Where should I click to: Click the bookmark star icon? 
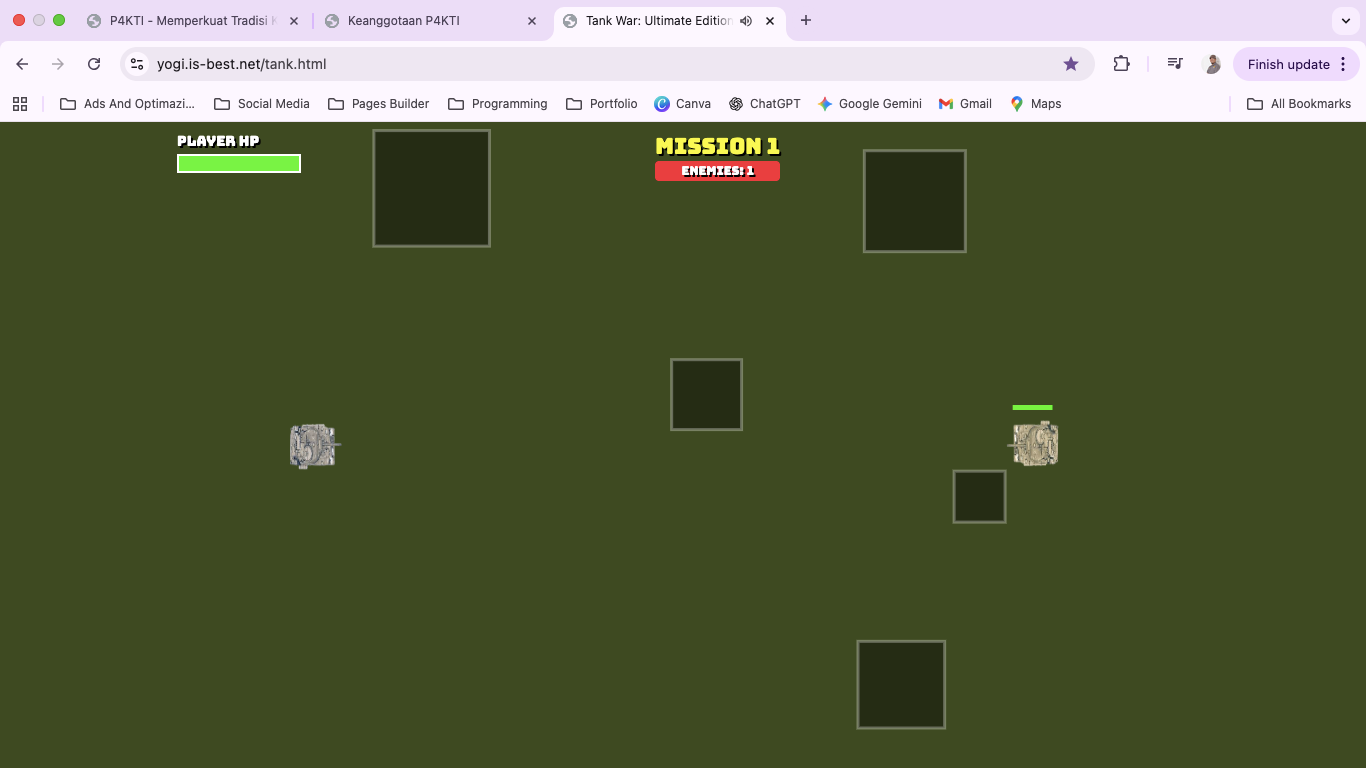[1071, 64]
